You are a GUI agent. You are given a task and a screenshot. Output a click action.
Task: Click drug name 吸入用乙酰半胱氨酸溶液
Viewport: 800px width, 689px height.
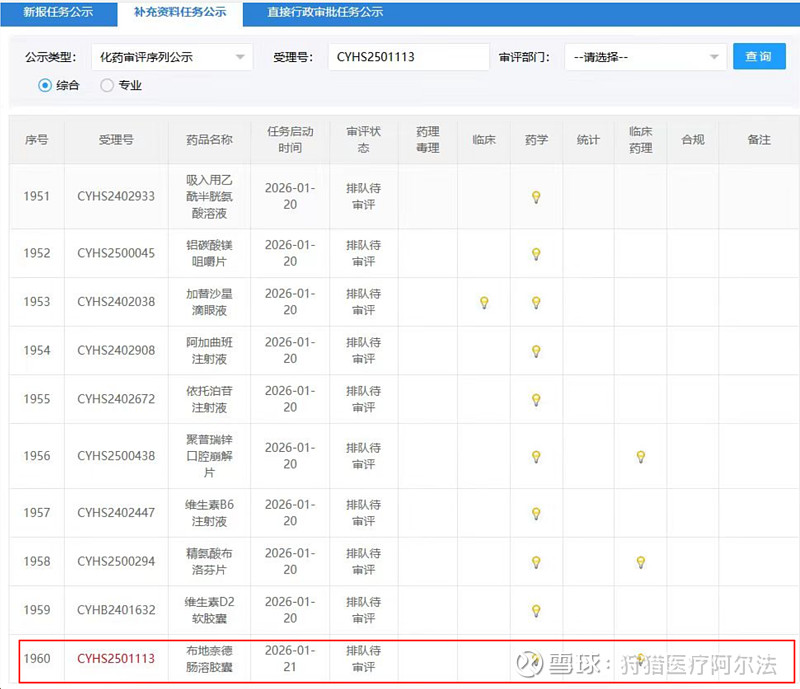pos(209,196)
